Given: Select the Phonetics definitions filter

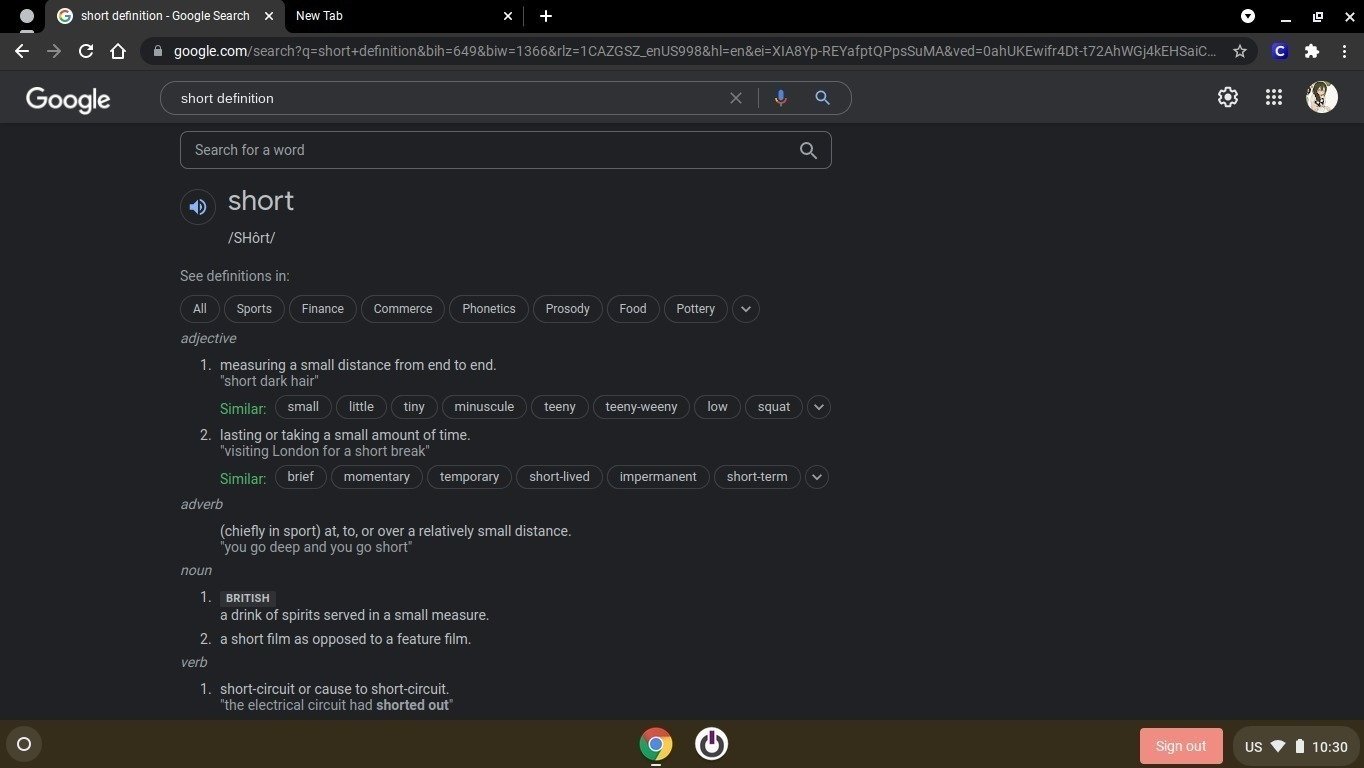Looking at the screenshot, I should tap(488, 309).
